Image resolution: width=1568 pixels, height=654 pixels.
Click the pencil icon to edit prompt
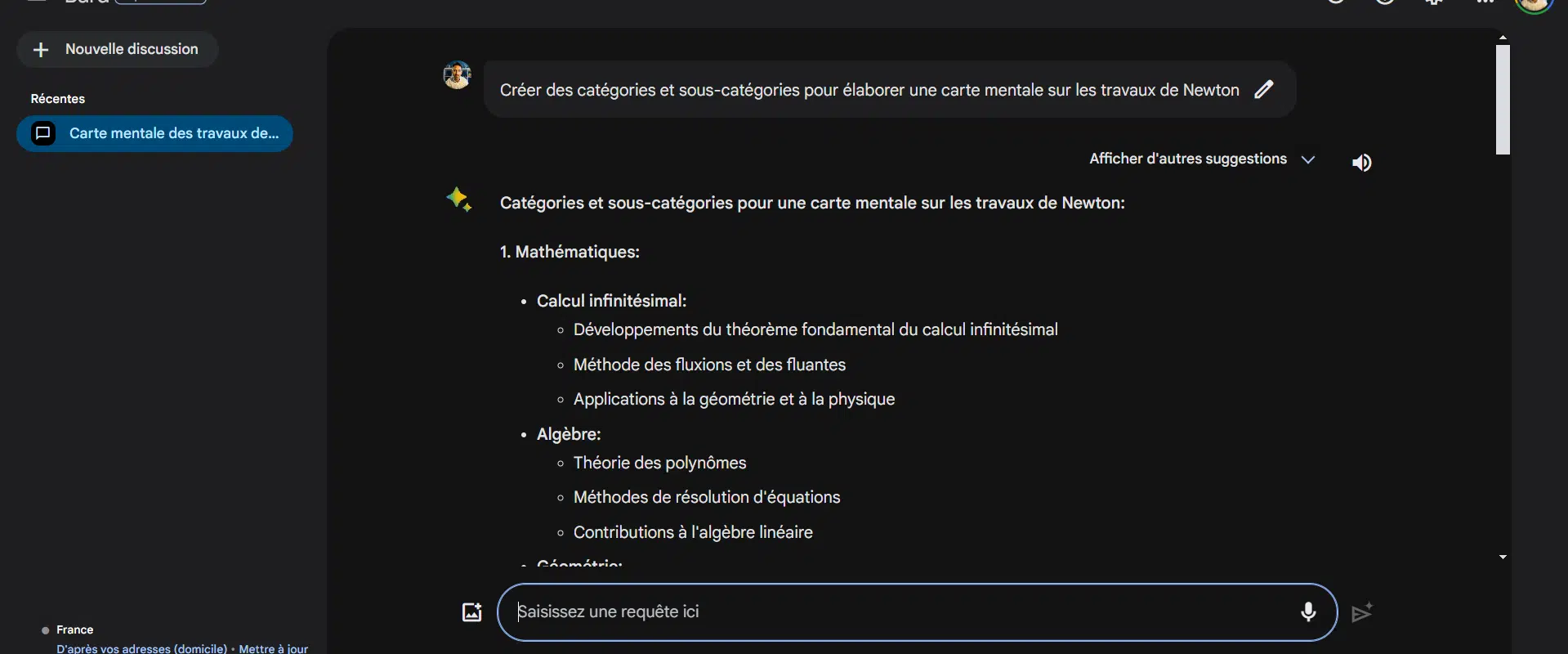(x=1264, y=89)
